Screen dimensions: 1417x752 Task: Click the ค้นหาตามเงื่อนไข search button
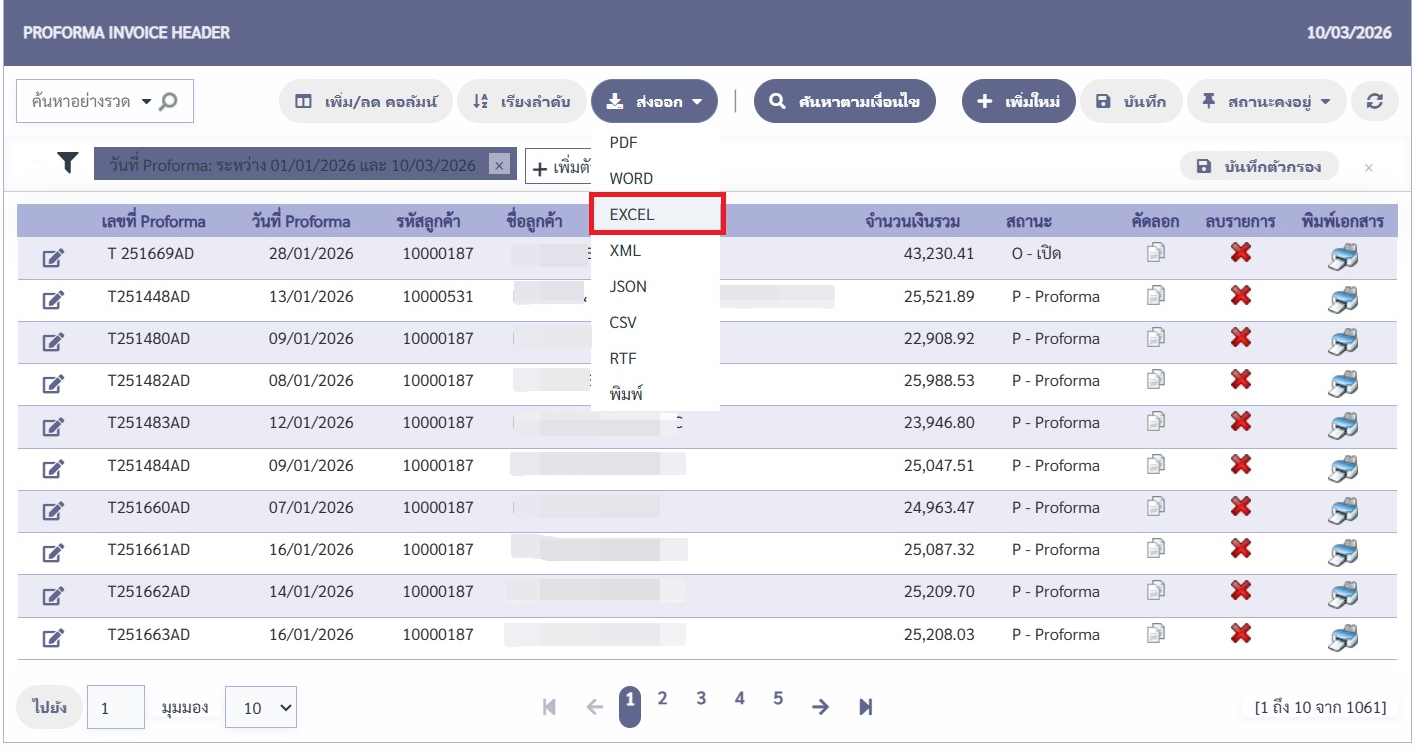(844, 101)
